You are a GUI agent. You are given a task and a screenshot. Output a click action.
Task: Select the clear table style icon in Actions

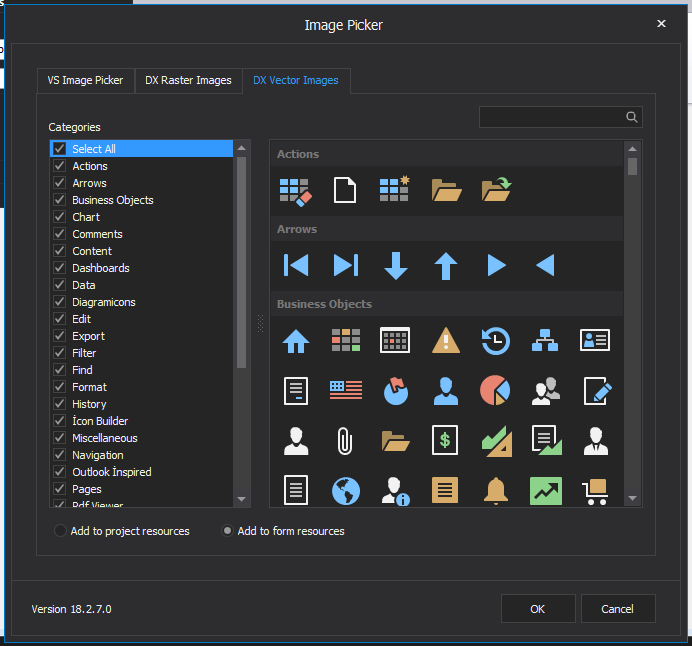click(296, 191)
